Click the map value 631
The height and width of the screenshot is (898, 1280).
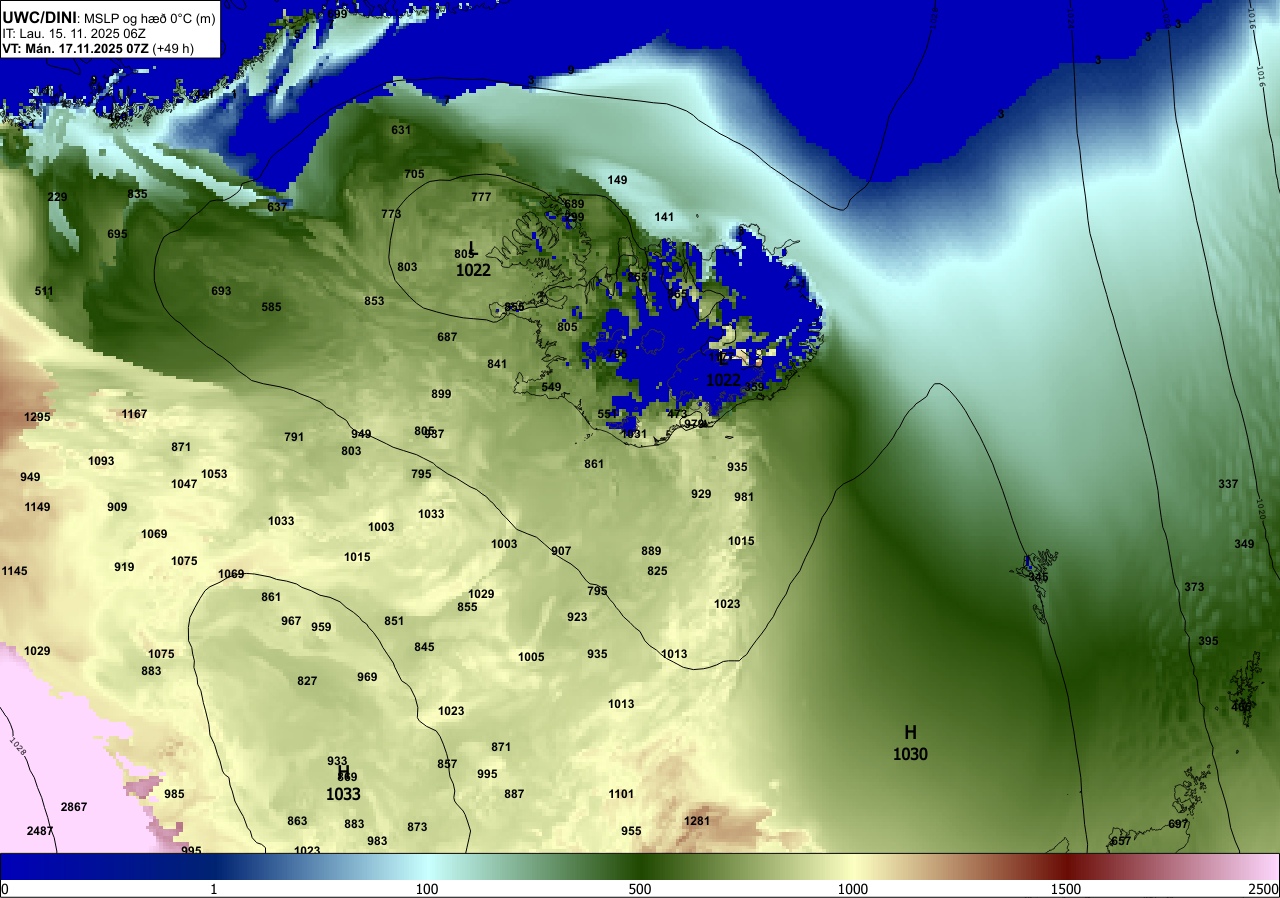coord(401,130)
